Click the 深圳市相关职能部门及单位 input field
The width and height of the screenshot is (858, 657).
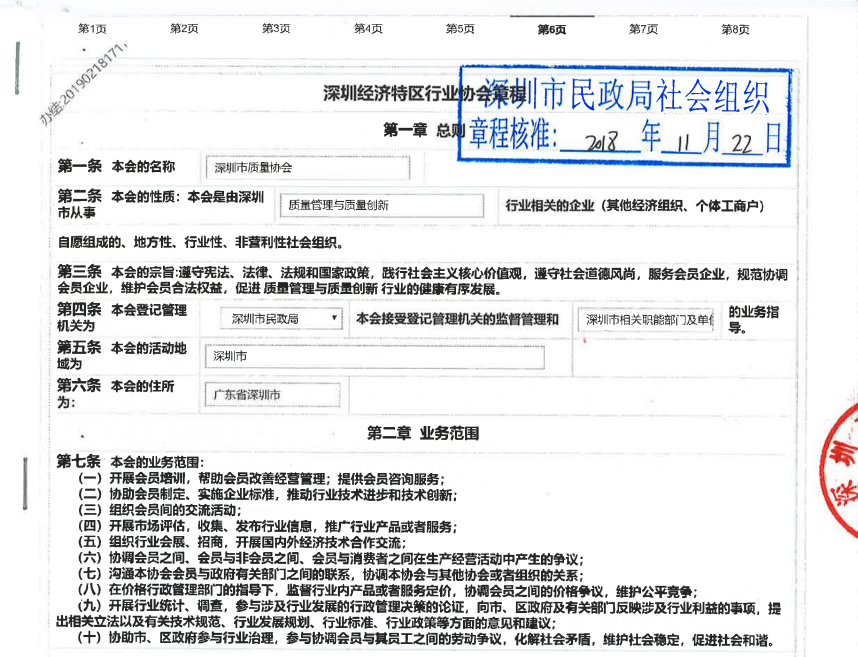click(x=646, y=319)
